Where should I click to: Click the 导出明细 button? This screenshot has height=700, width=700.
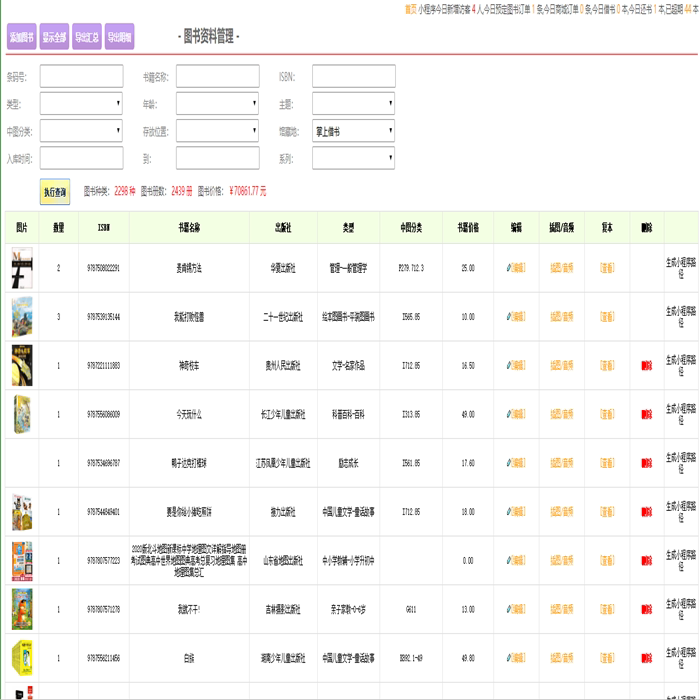click(119, 37)
